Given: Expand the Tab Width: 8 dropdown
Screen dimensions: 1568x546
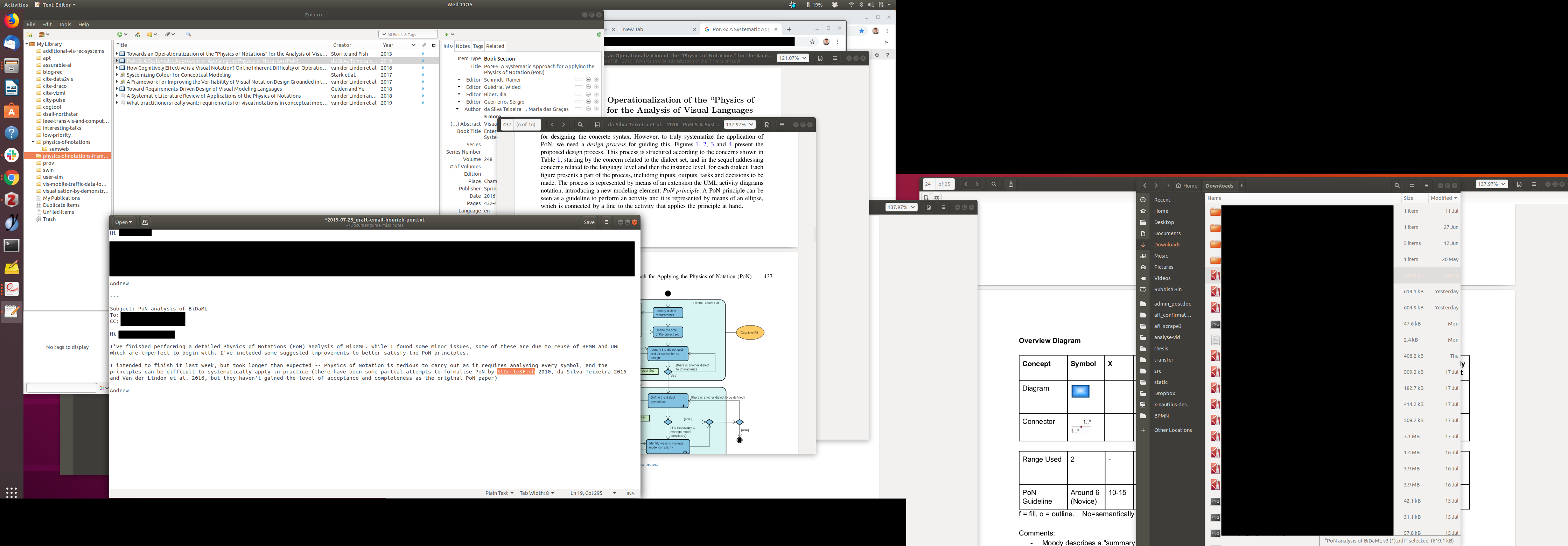Looking at the screenshot, I should (536, 493).
